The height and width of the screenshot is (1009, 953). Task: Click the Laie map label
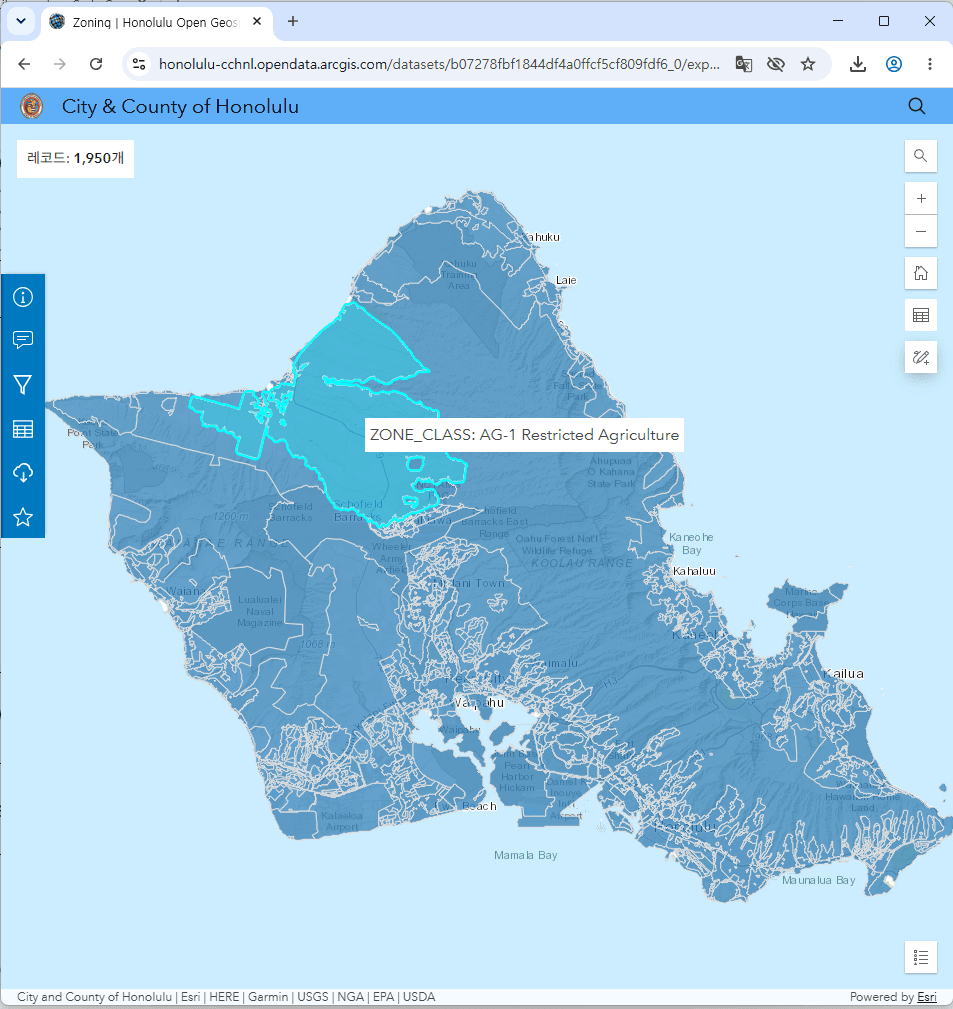566,280
